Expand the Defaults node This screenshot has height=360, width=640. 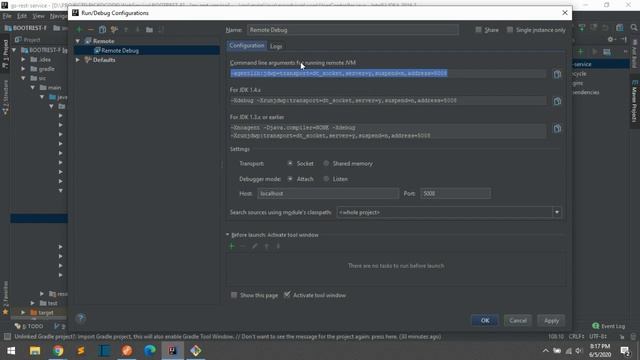click(x=78, y=60)
